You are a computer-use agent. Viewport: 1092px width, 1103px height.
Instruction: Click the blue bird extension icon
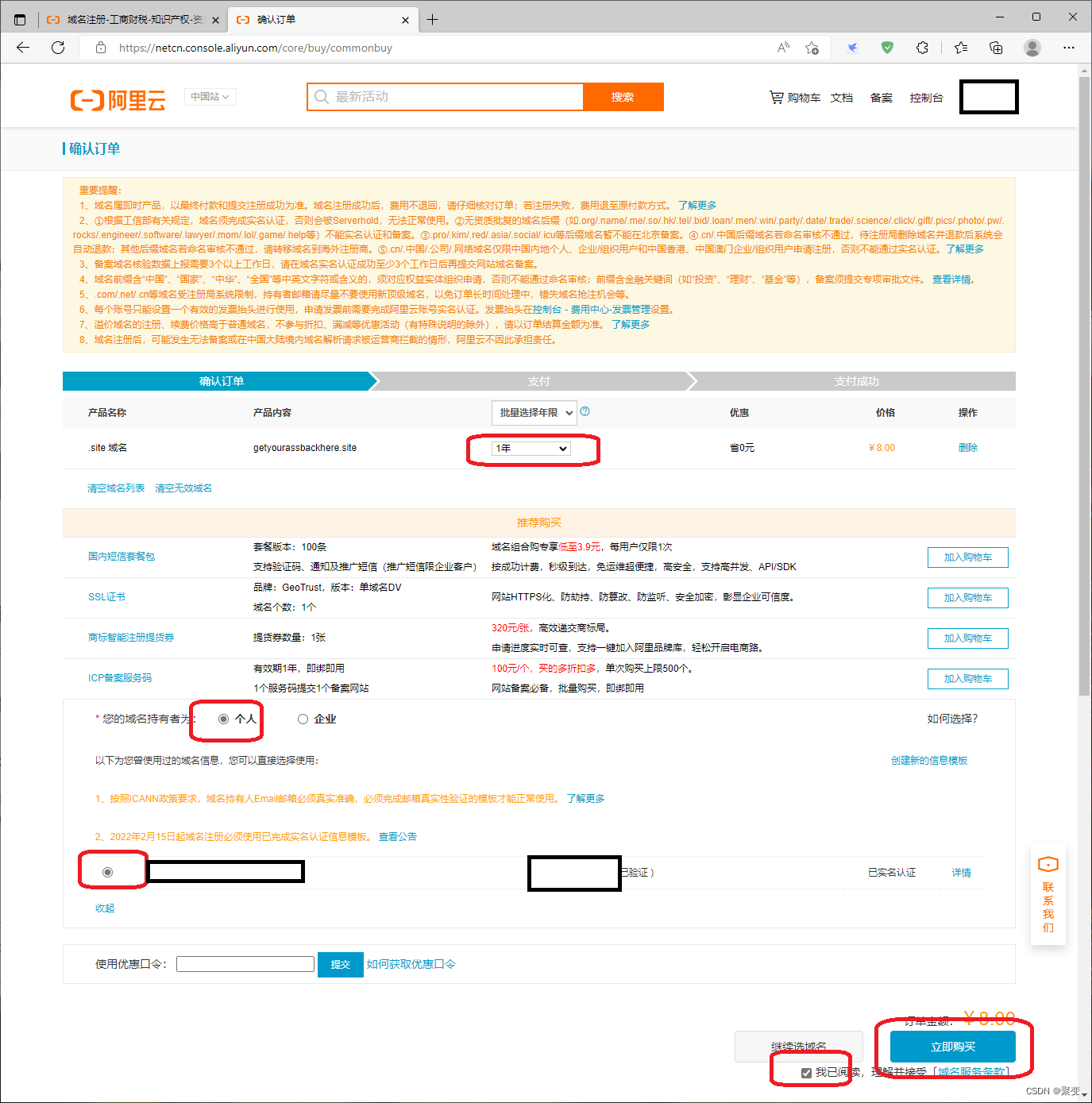(852, 48)
